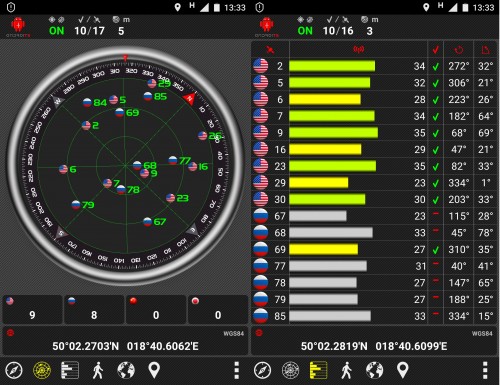Sort by azimuth column header icon
Screen dimensions: 500x385
click(x=458, y=50)
